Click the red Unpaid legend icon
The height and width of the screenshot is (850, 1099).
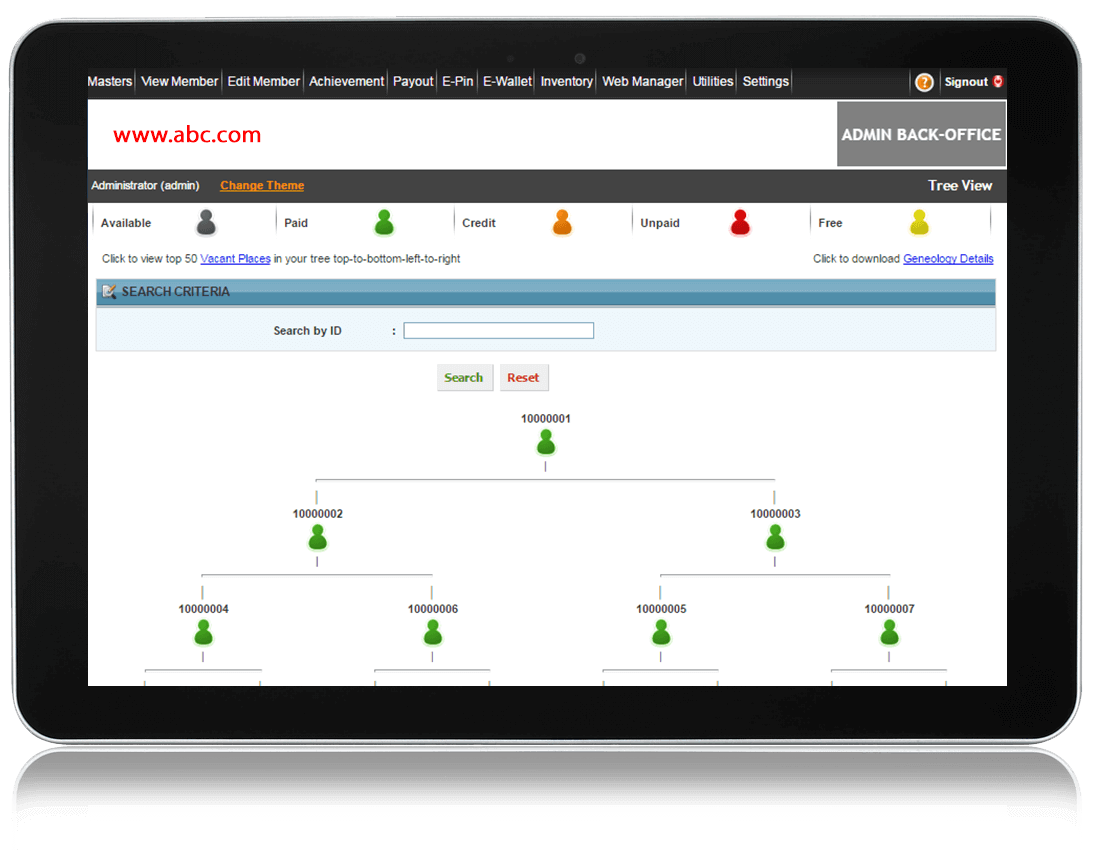740,221
